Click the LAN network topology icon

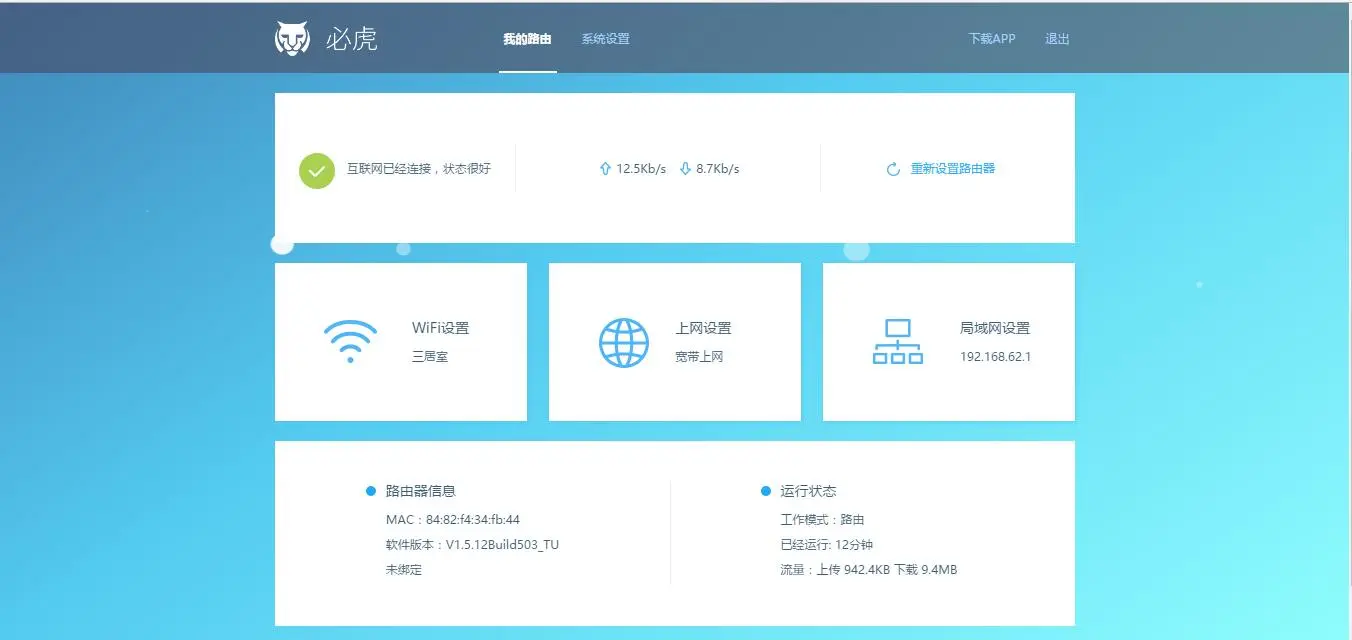[x=897, y=342]
